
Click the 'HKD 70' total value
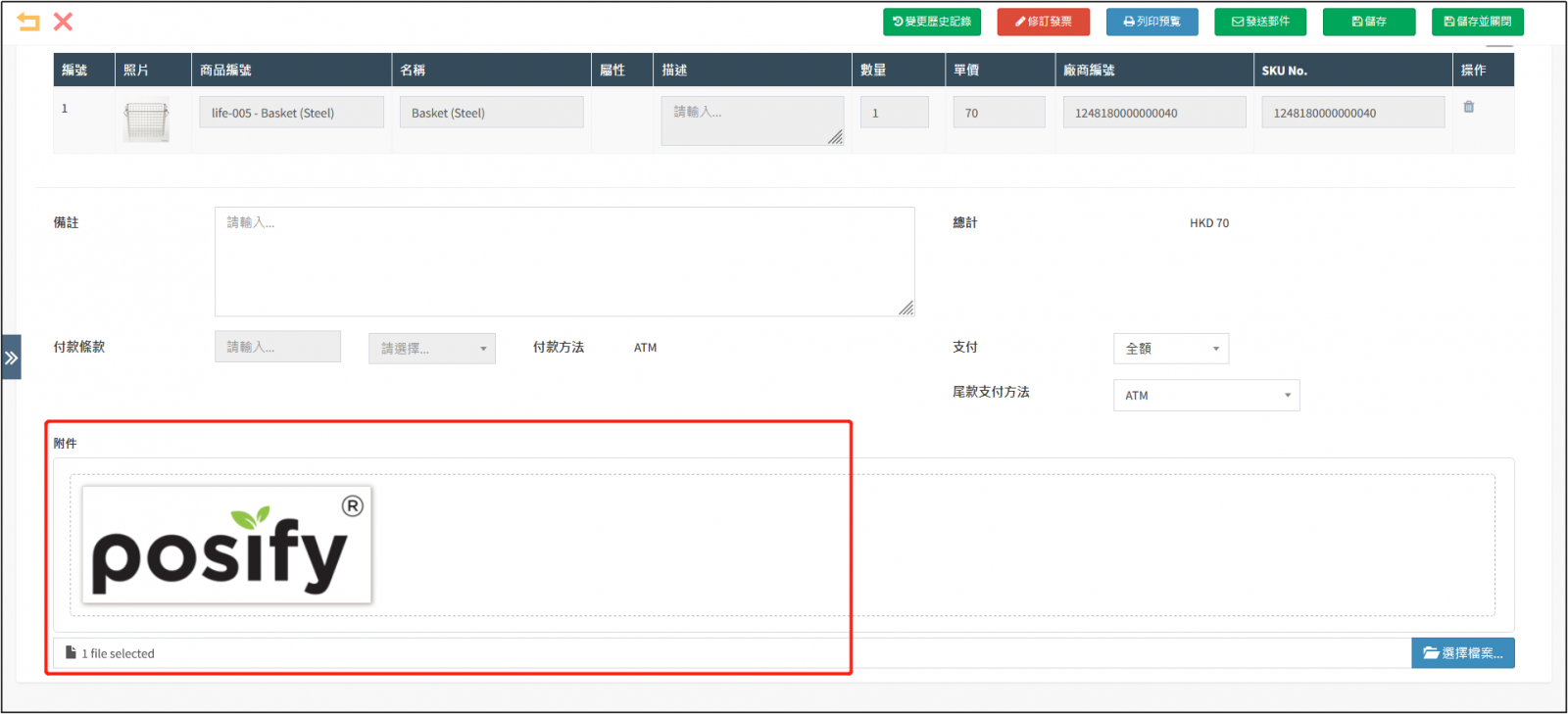point(1209,223)
